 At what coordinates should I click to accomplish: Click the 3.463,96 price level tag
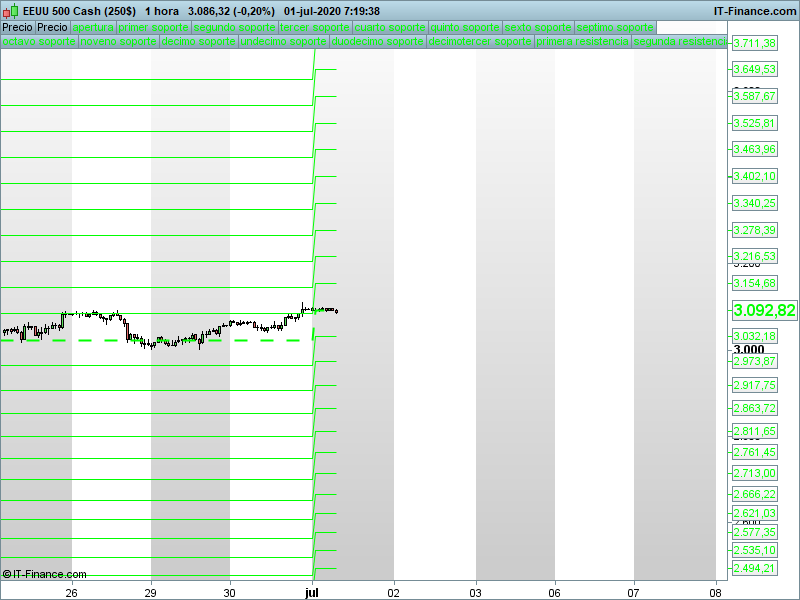(755, 149)
